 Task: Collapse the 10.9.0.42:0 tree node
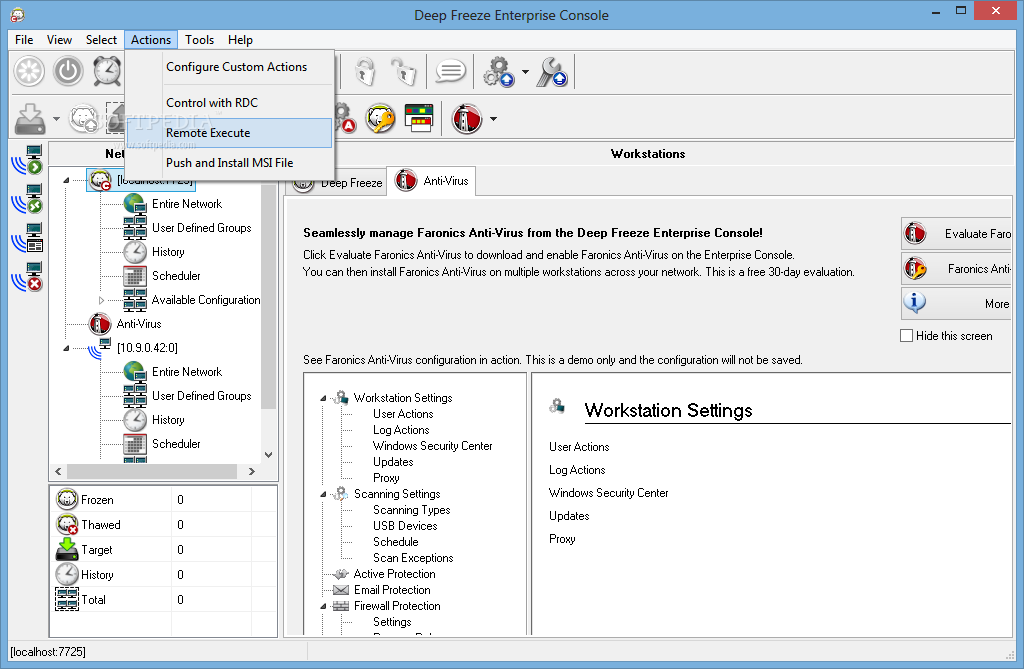tap(66, 348)
